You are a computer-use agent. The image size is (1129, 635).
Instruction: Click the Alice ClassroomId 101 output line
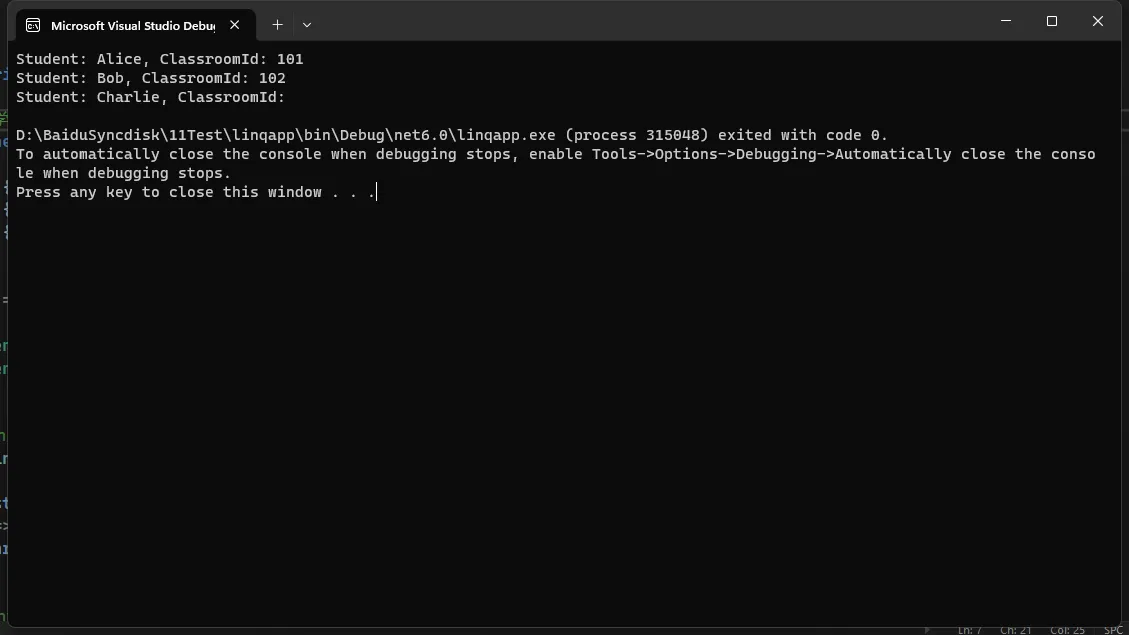160,59
